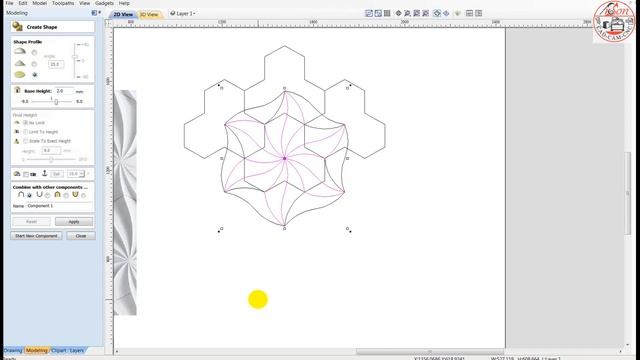
Task: Click the anchor point set icon
Action: pos(44,173)
